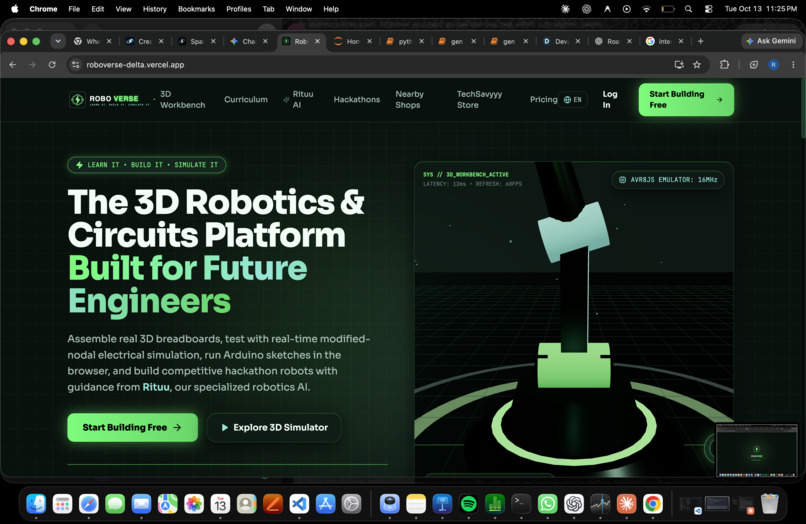Image resolution: width=806 pixels, height=524 pixels.
Task: Click the screenshot preview thumbnail
Action: point(757,450)
